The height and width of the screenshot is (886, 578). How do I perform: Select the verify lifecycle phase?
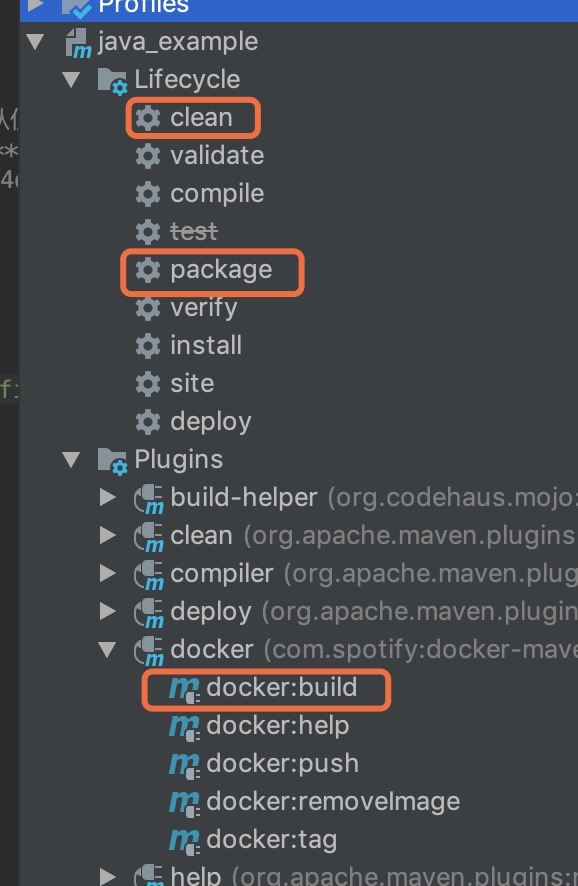pyautogui.click(x=204, y=309)
